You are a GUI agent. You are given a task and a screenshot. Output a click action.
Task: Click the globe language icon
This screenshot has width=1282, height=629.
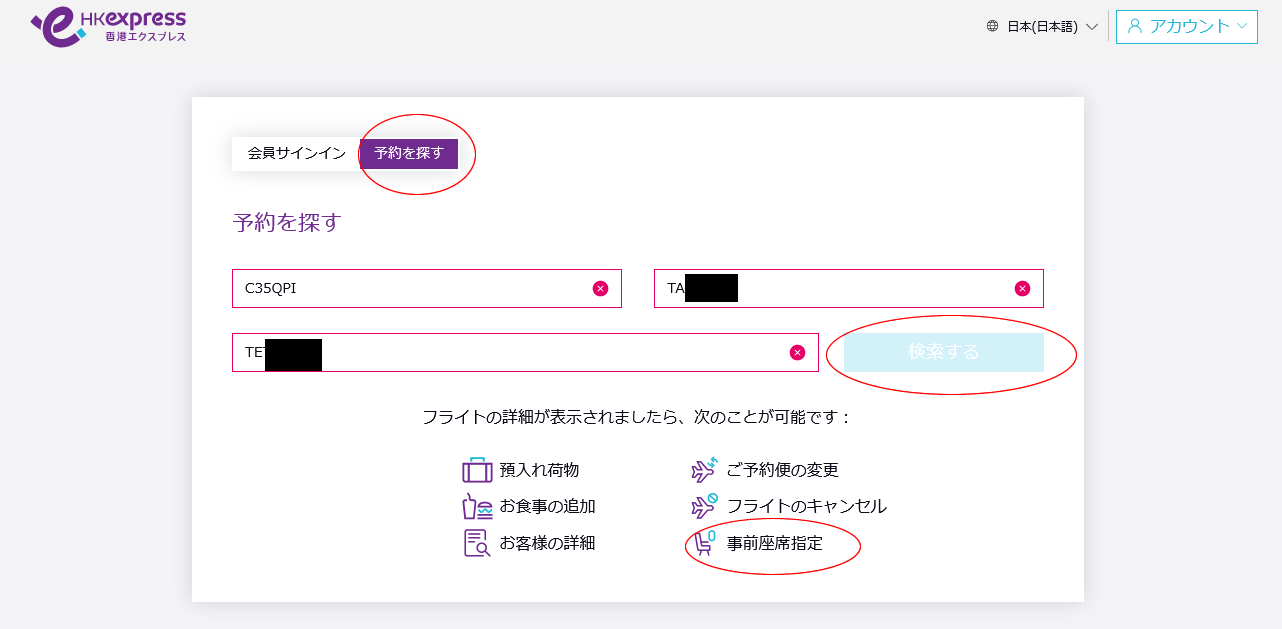coord(992,27)
